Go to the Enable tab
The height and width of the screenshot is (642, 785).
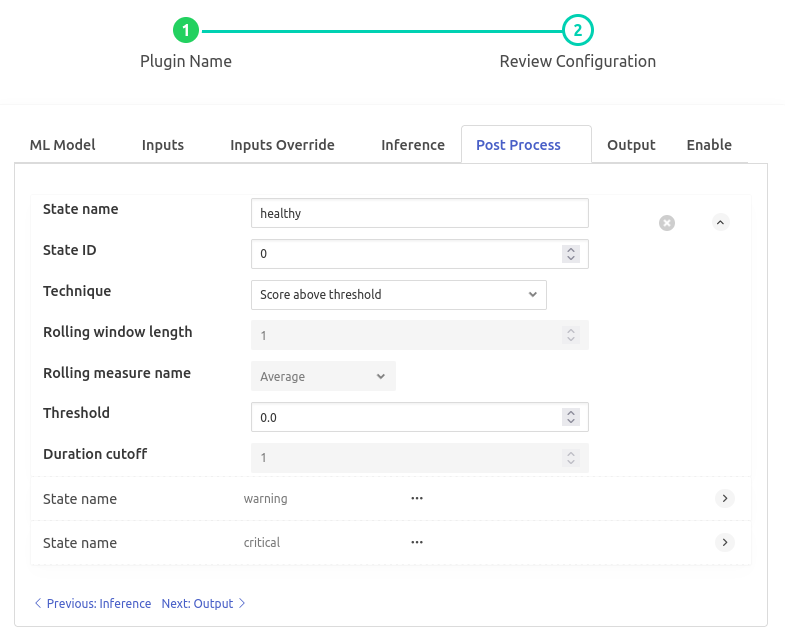[709, 145]
